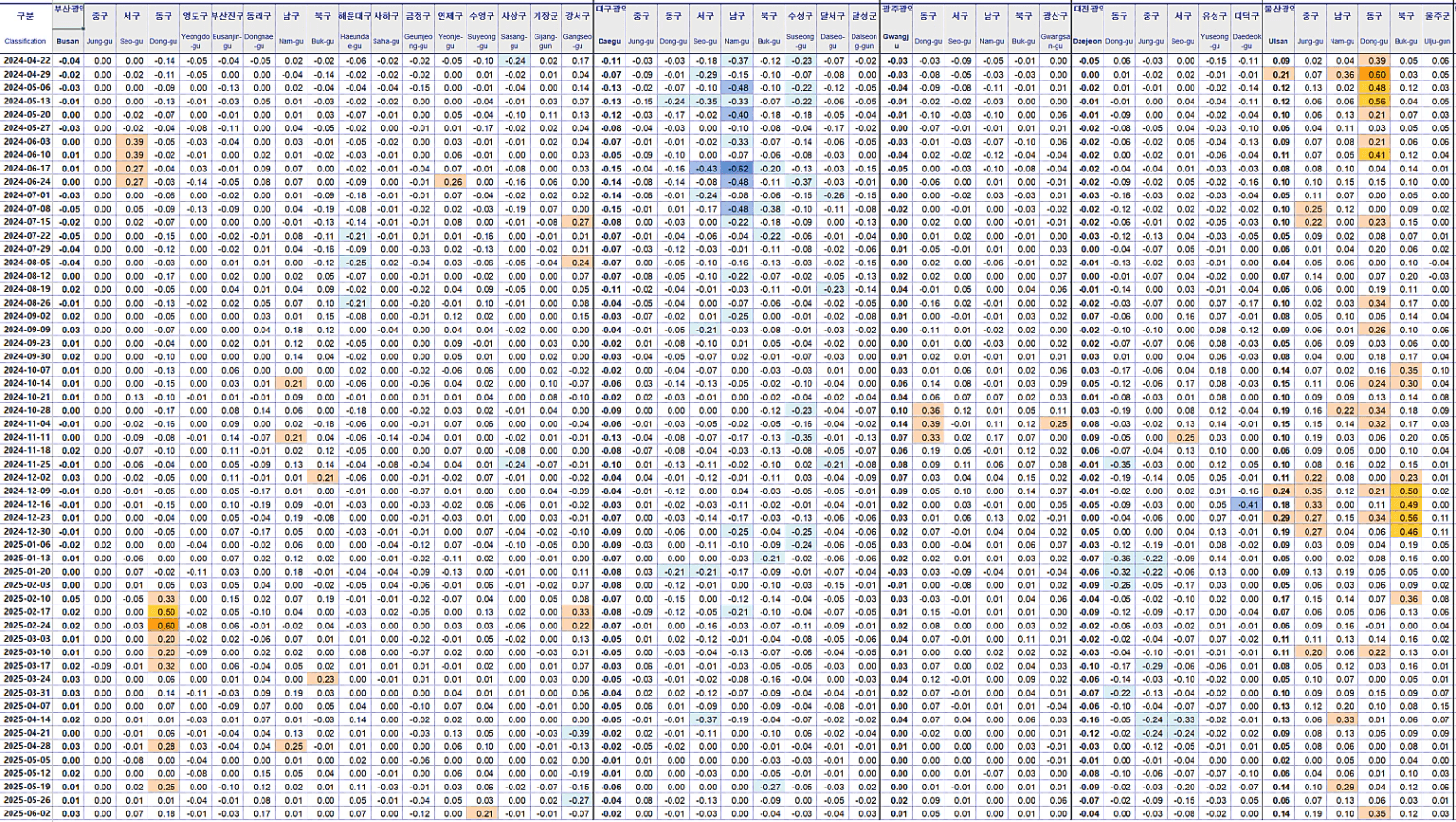Select the Busan city column header
Screen dimensions: 1456x822
[68, 41]
